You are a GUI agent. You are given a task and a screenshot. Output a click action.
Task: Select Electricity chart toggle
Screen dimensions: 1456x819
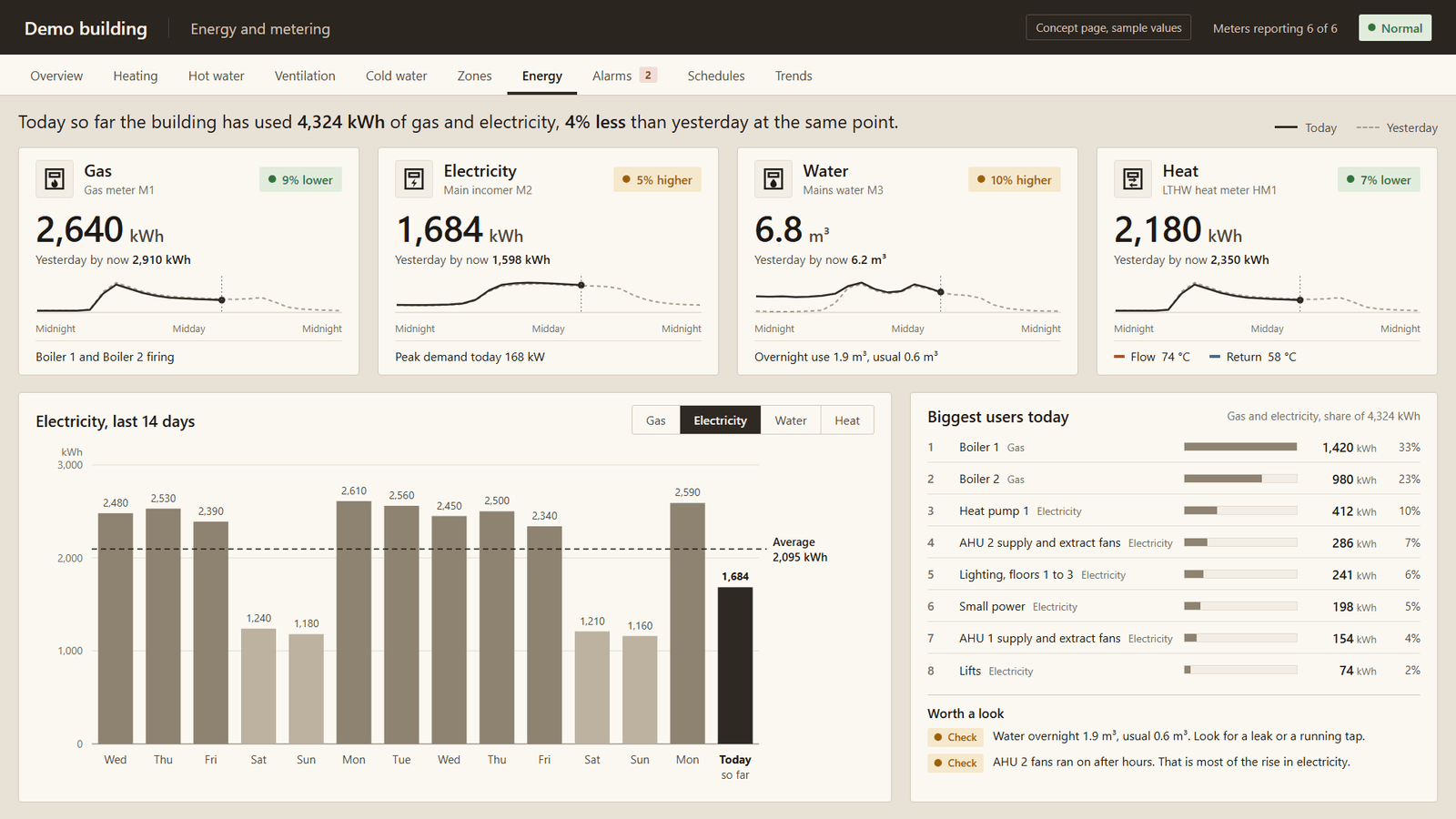[721, 420]
